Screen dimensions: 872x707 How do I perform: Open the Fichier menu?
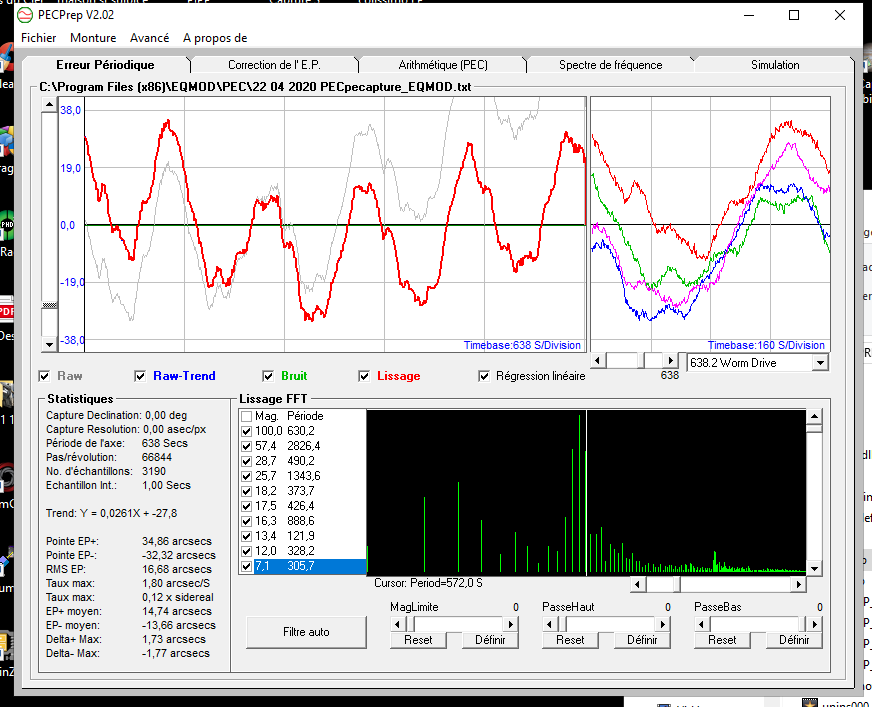tap(39, 38)
